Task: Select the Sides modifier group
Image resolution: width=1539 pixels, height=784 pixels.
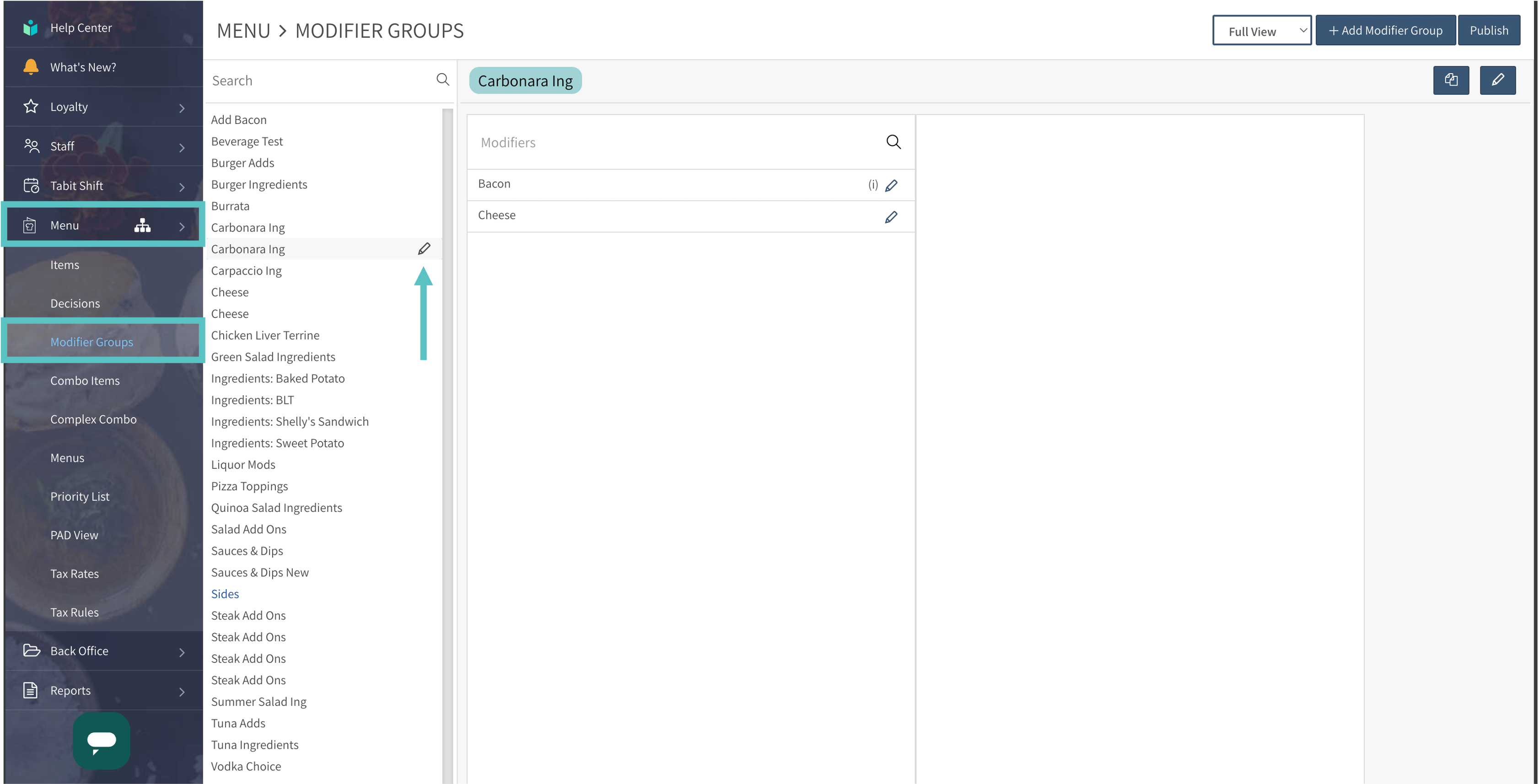Action: click(225, 594)
